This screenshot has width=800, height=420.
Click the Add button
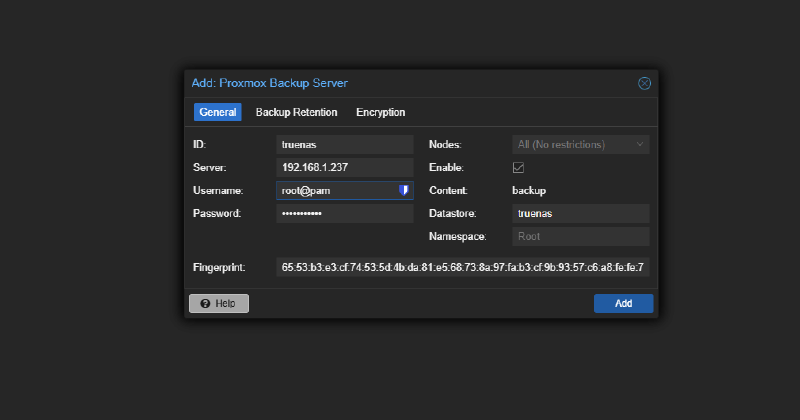click(x=623, y=303)
